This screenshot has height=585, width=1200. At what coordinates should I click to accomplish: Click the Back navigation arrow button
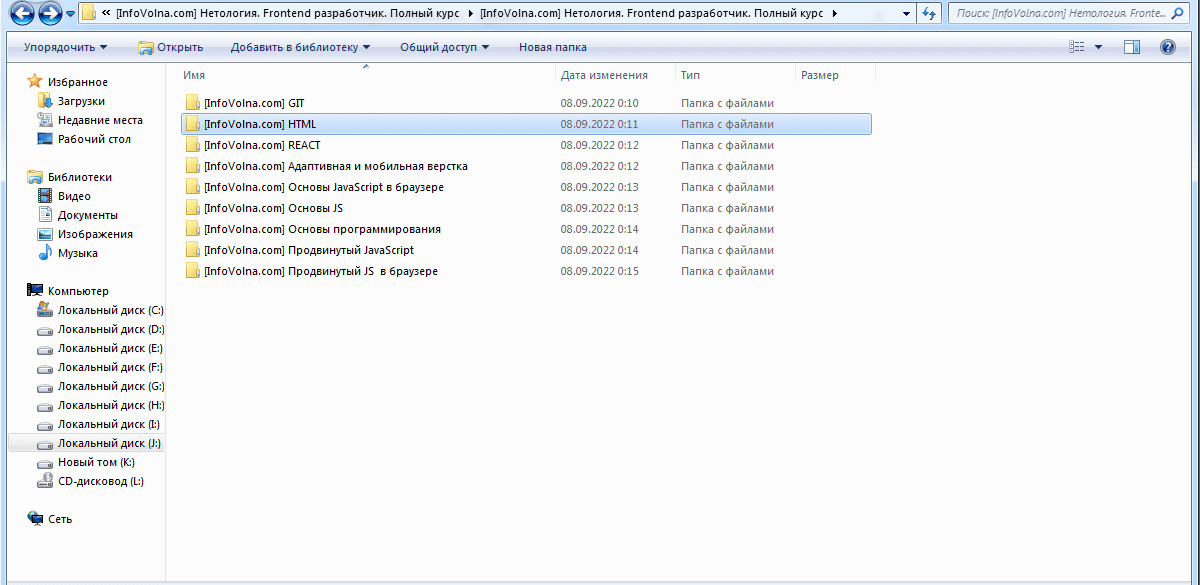[x=23, y=14]
